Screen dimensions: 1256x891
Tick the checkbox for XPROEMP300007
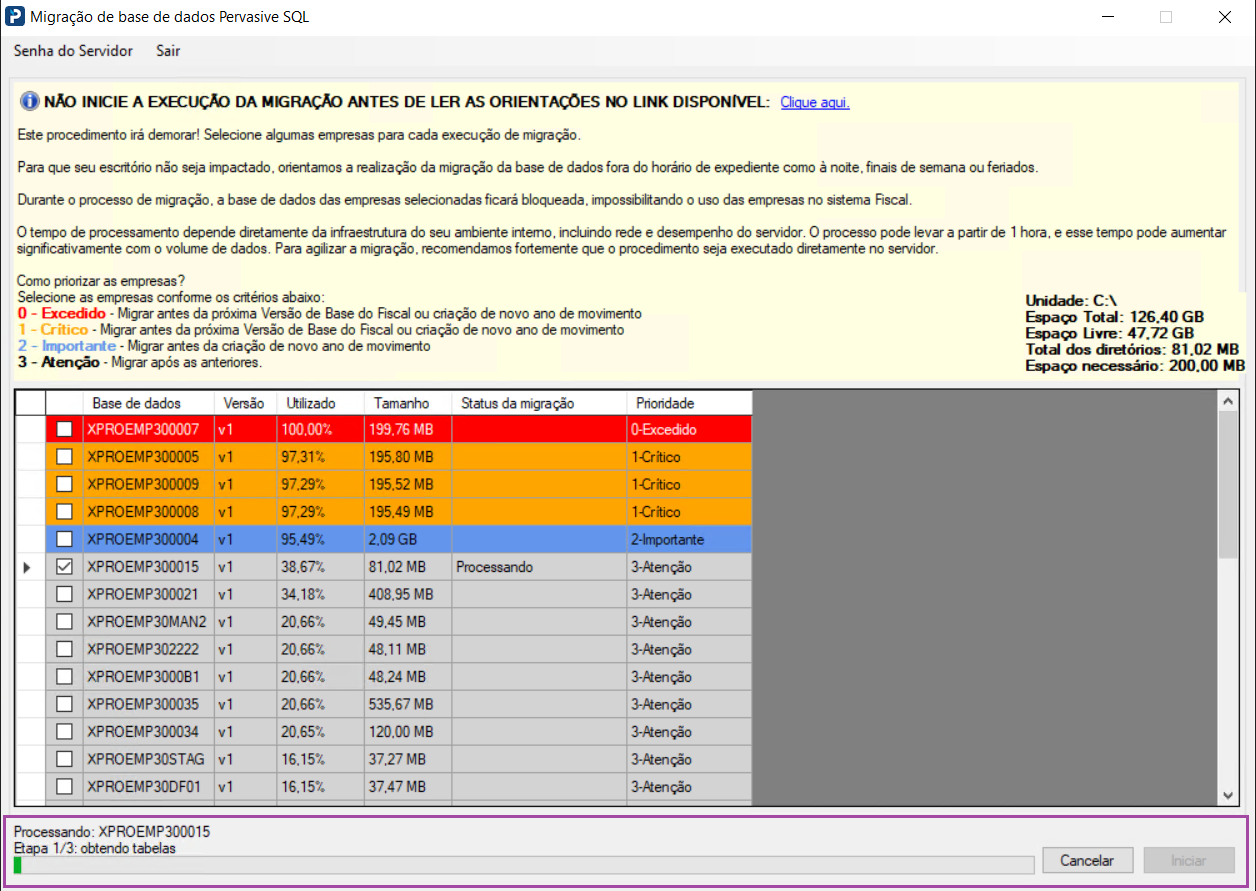pos(64,429)
